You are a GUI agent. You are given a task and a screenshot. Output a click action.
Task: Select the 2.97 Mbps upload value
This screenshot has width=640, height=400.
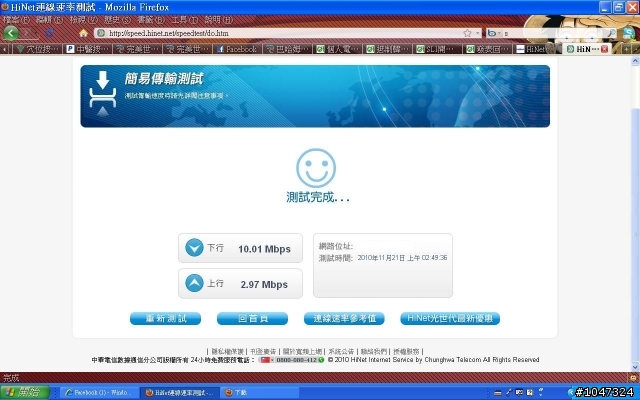click(264, 284)
